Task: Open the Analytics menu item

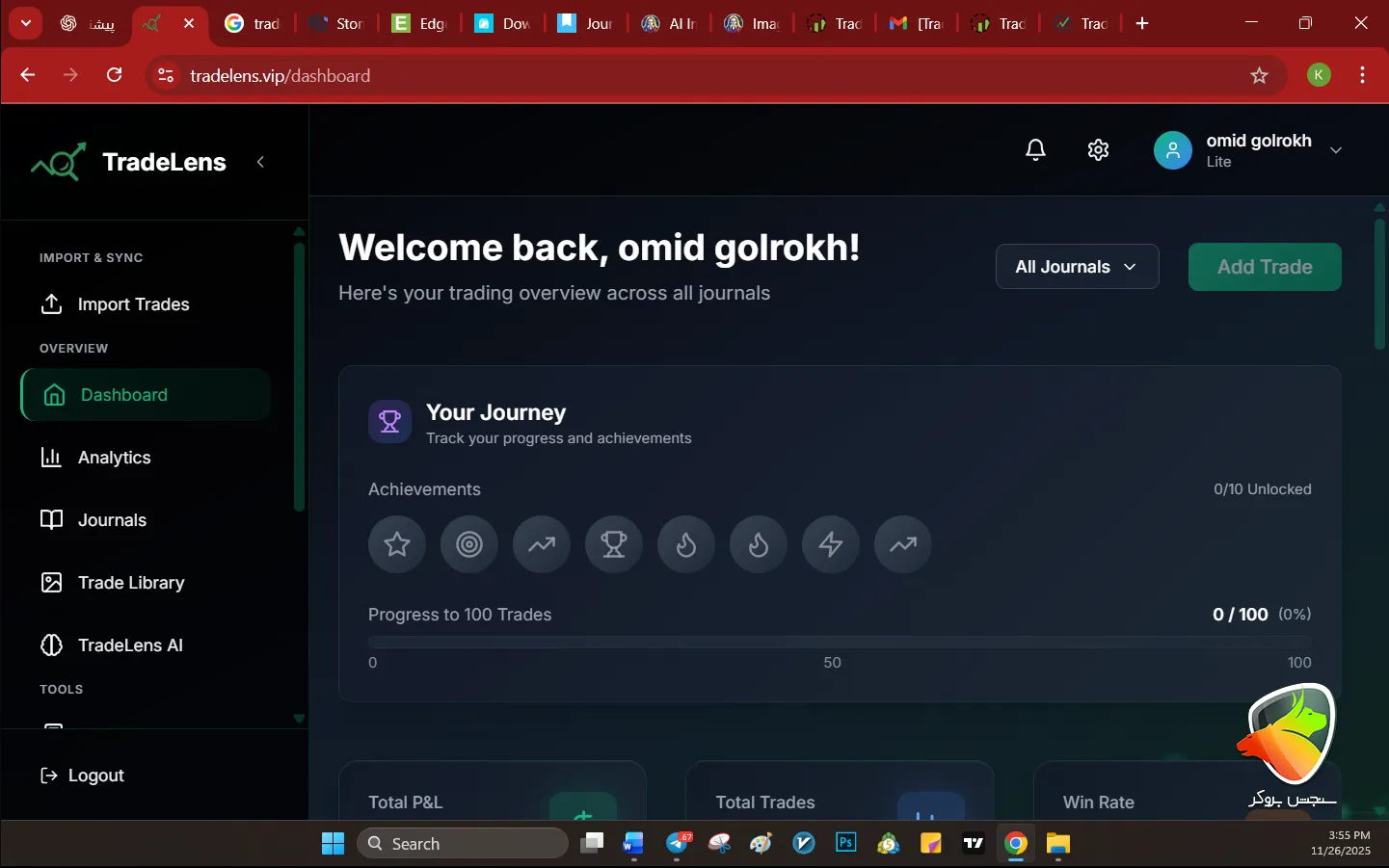Action: [114, 458]
